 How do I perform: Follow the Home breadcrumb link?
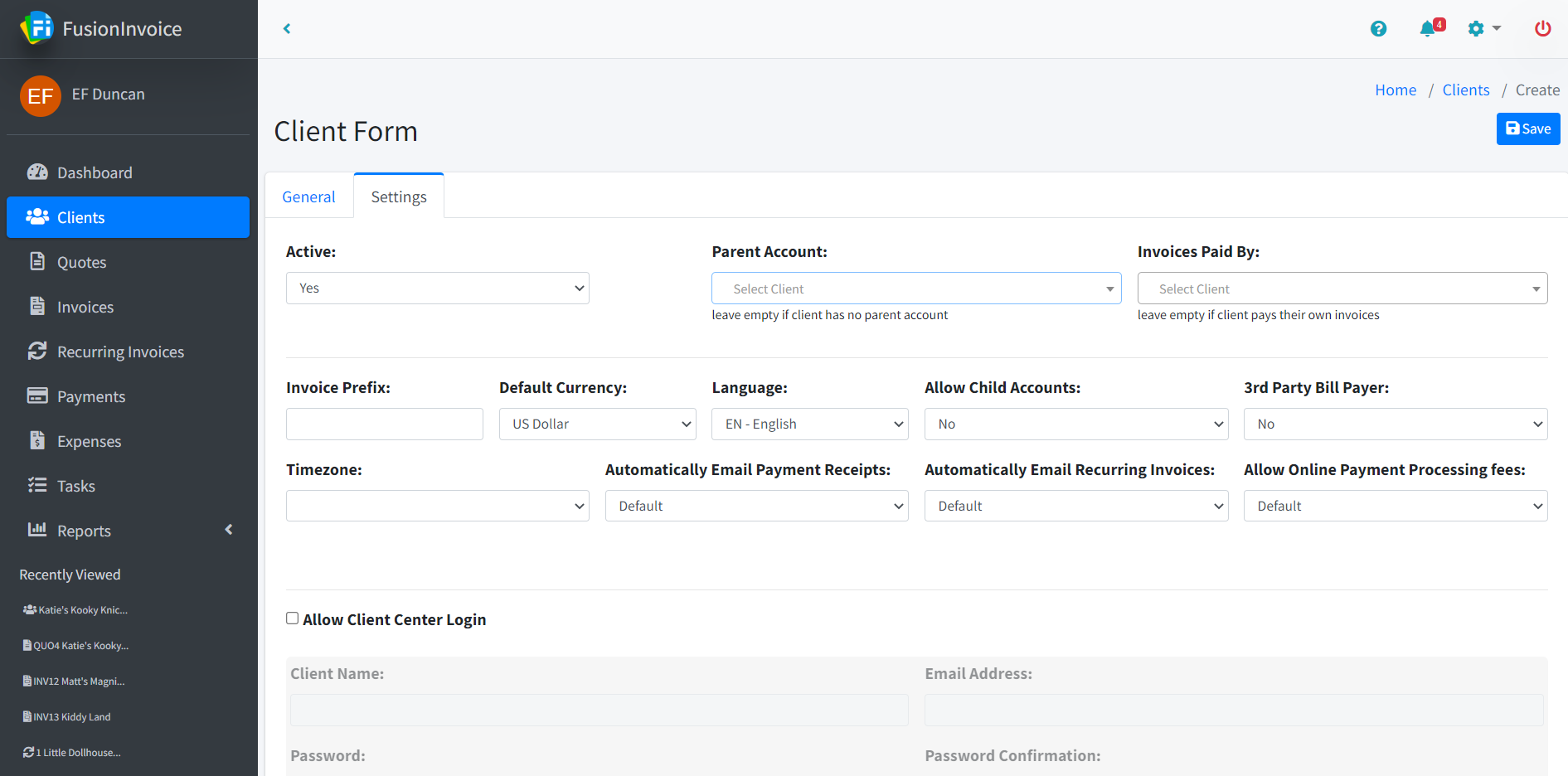(1395, 90)
